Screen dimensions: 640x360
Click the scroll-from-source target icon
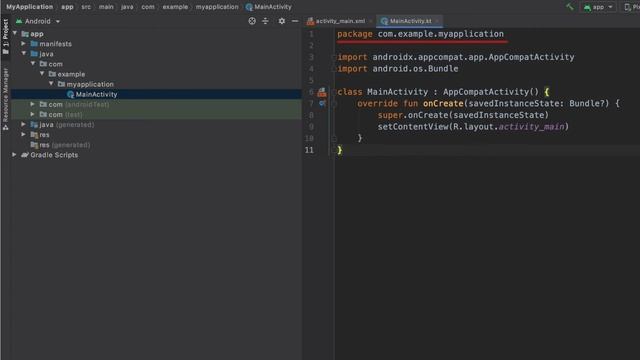(x=252, y=21)
